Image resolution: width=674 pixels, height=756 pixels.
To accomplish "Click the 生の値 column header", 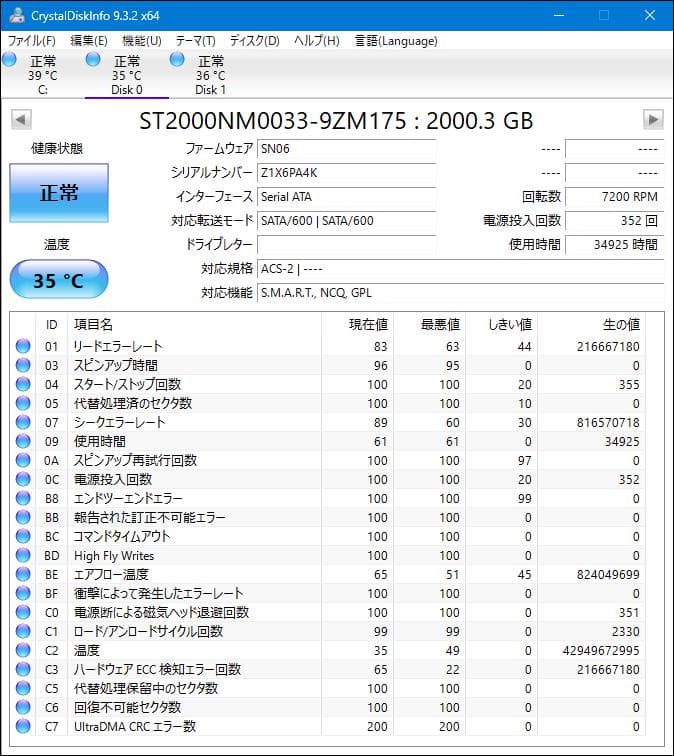I will tap(592, 324).
